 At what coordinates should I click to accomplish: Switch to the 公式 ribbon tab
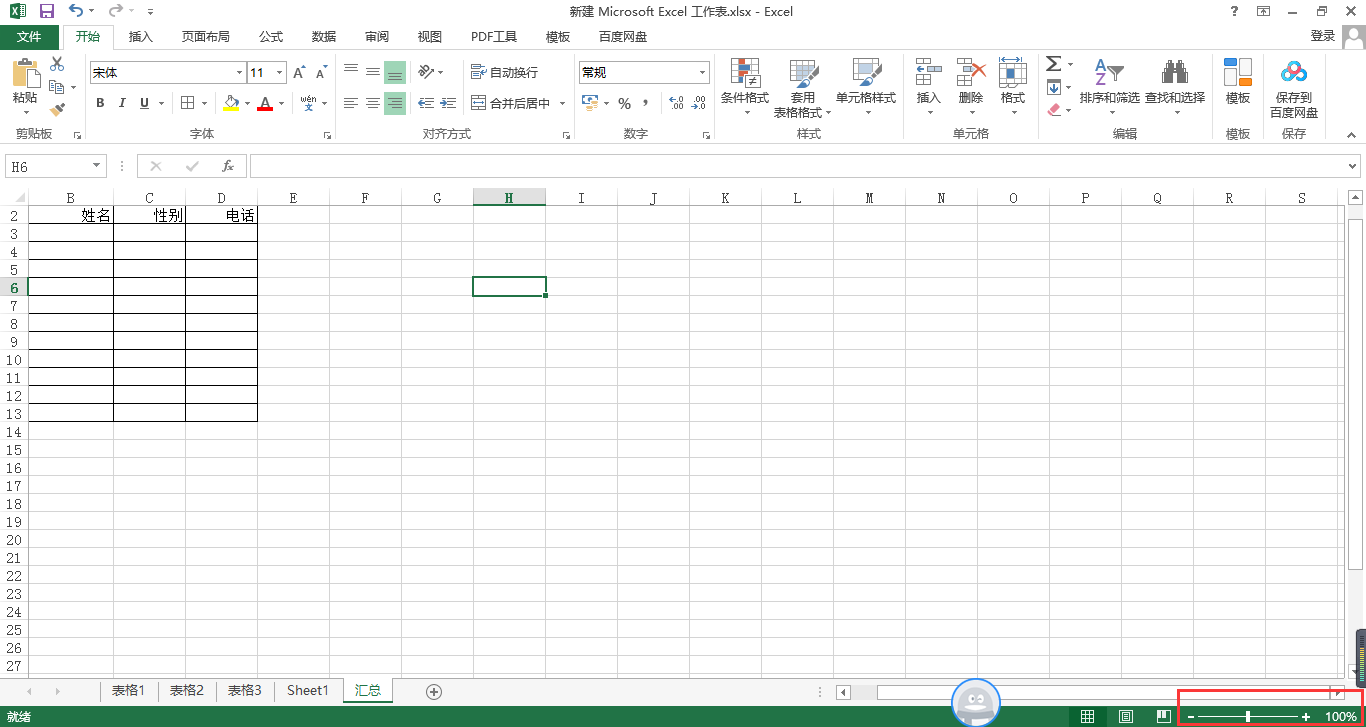click(x=271, y=37)
